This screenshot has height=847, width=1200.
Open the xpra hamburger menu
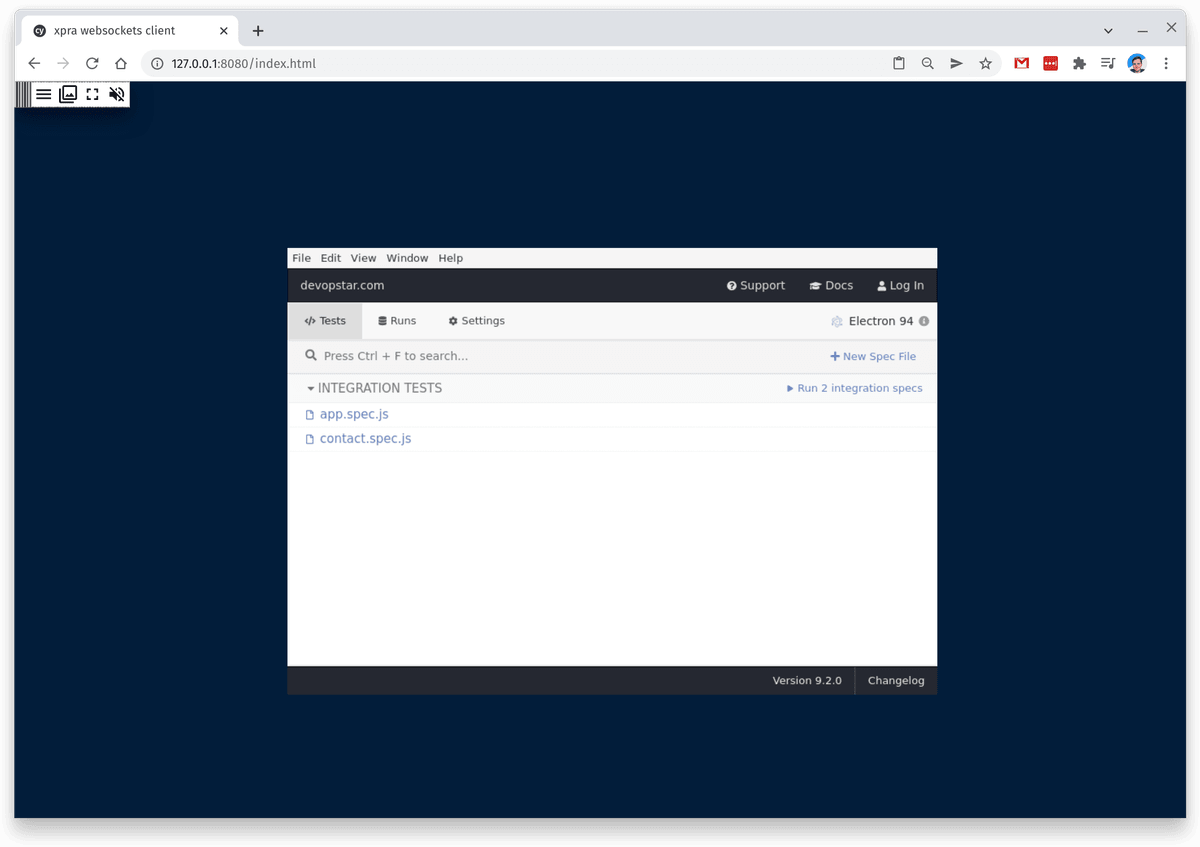(x=43, y=94)
